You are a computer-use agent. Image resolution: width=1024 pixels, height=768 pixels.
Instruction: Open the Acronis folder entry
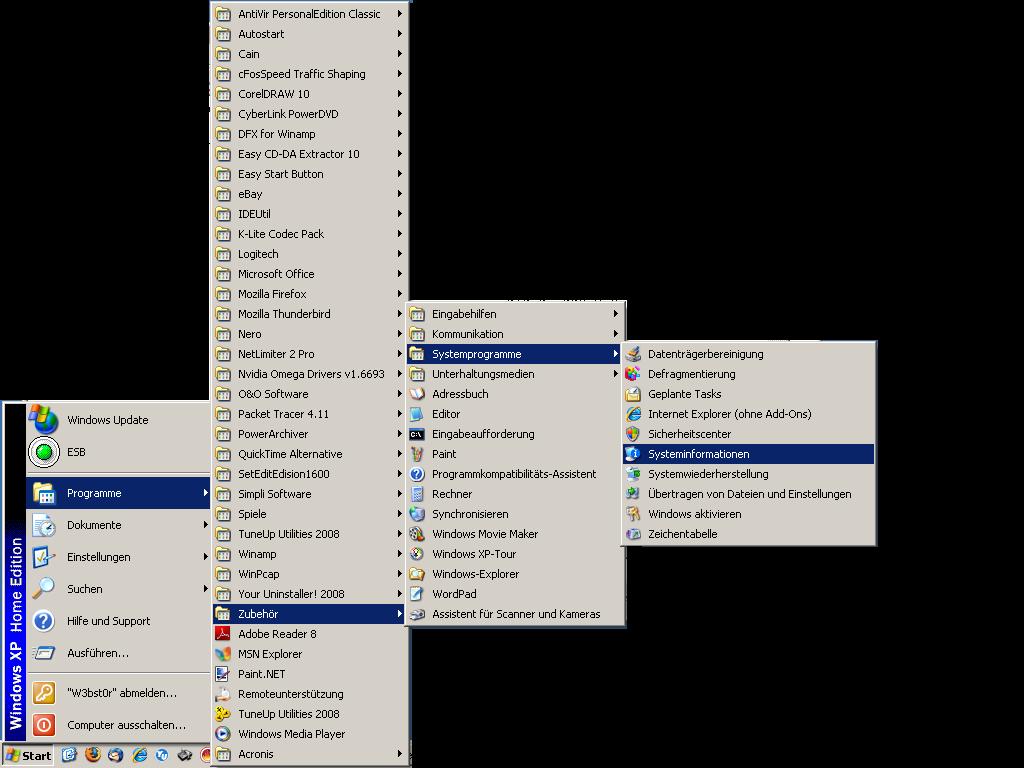[x=309, y=754]
